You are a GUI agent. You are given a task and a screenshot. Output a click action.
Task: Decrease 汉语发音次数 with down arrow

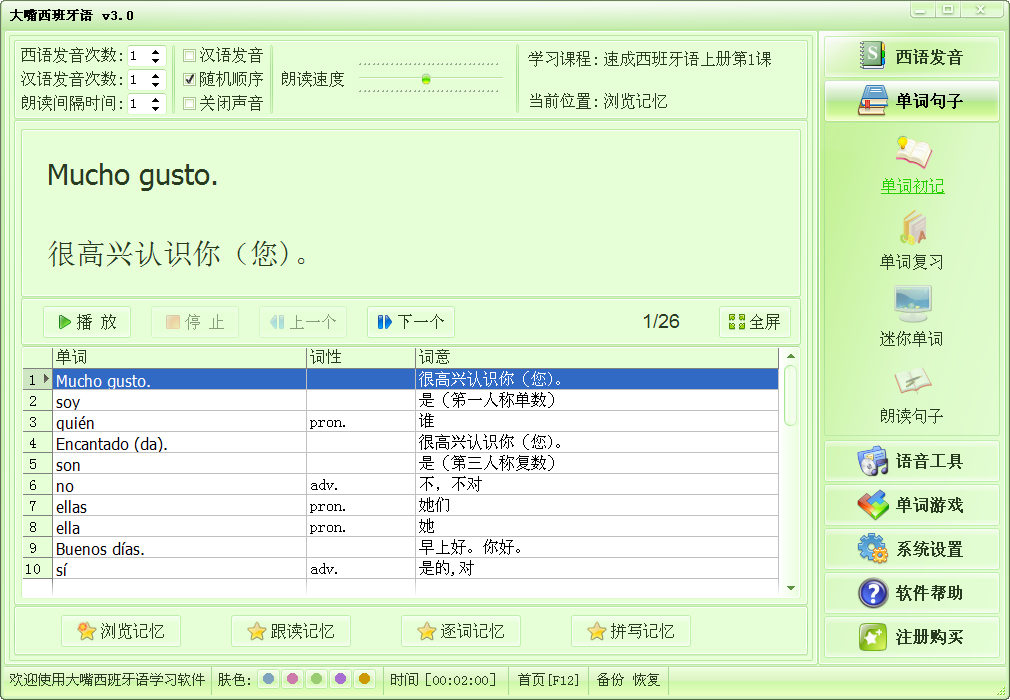tap(156, 84)
